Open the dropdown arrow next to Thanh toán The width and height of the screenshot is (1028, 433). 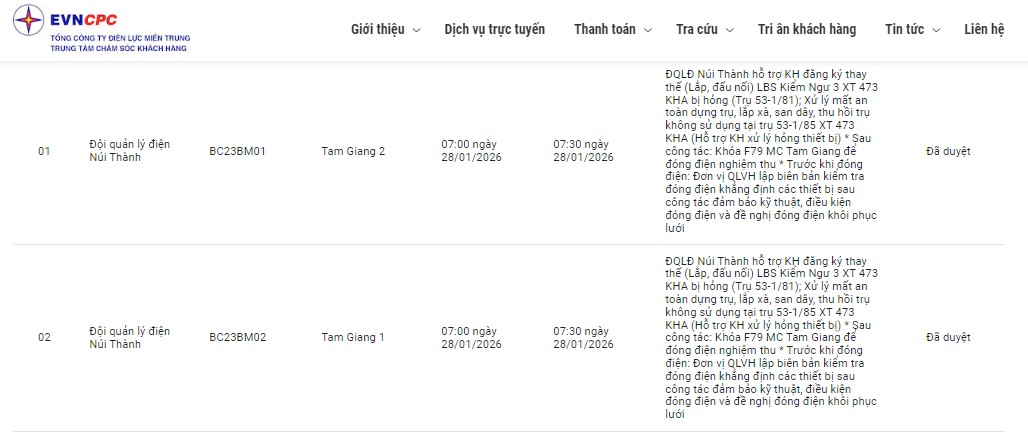pyautogui.click(x=648, y=30)
